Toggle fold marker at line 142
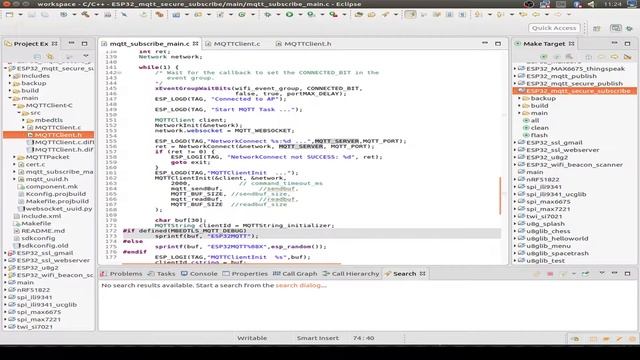640x360 pixels. tap(120, 73)
